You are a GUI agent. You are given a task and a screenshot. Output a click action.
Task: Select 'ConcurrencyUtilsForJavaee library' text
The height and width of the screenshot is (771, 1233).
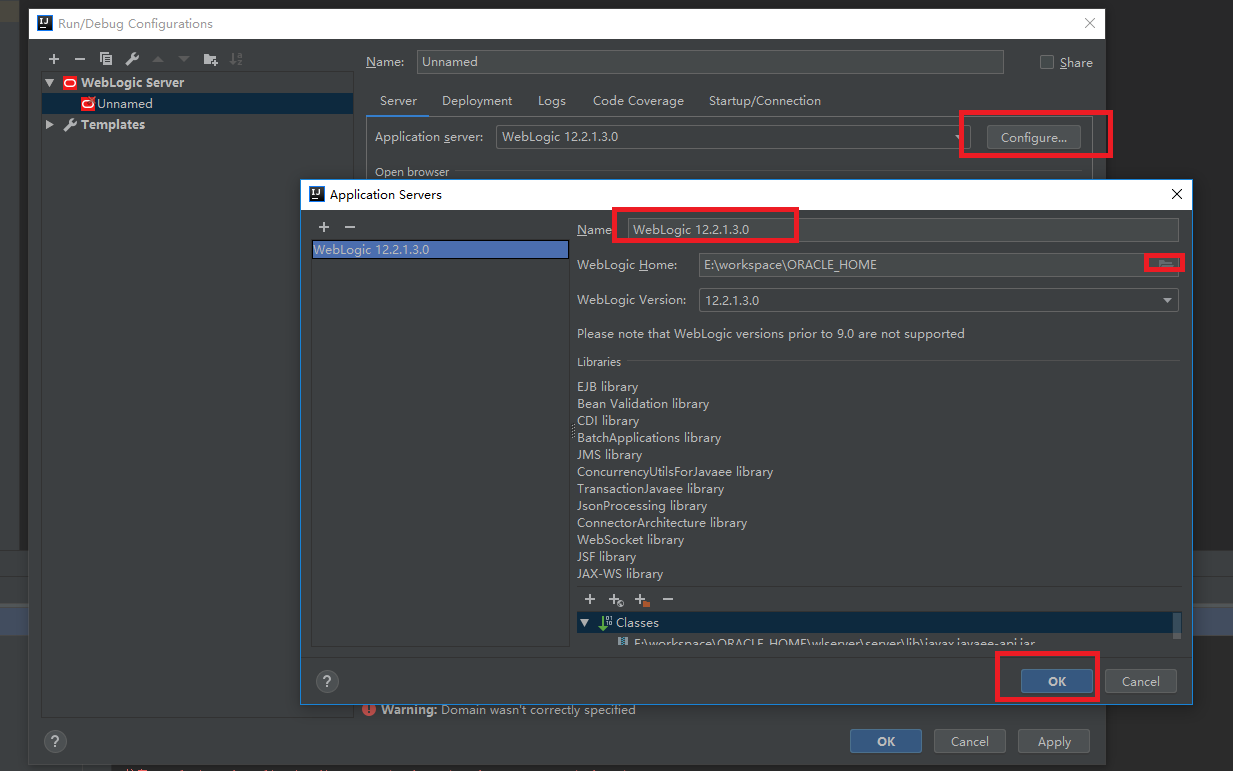[675, 472]
